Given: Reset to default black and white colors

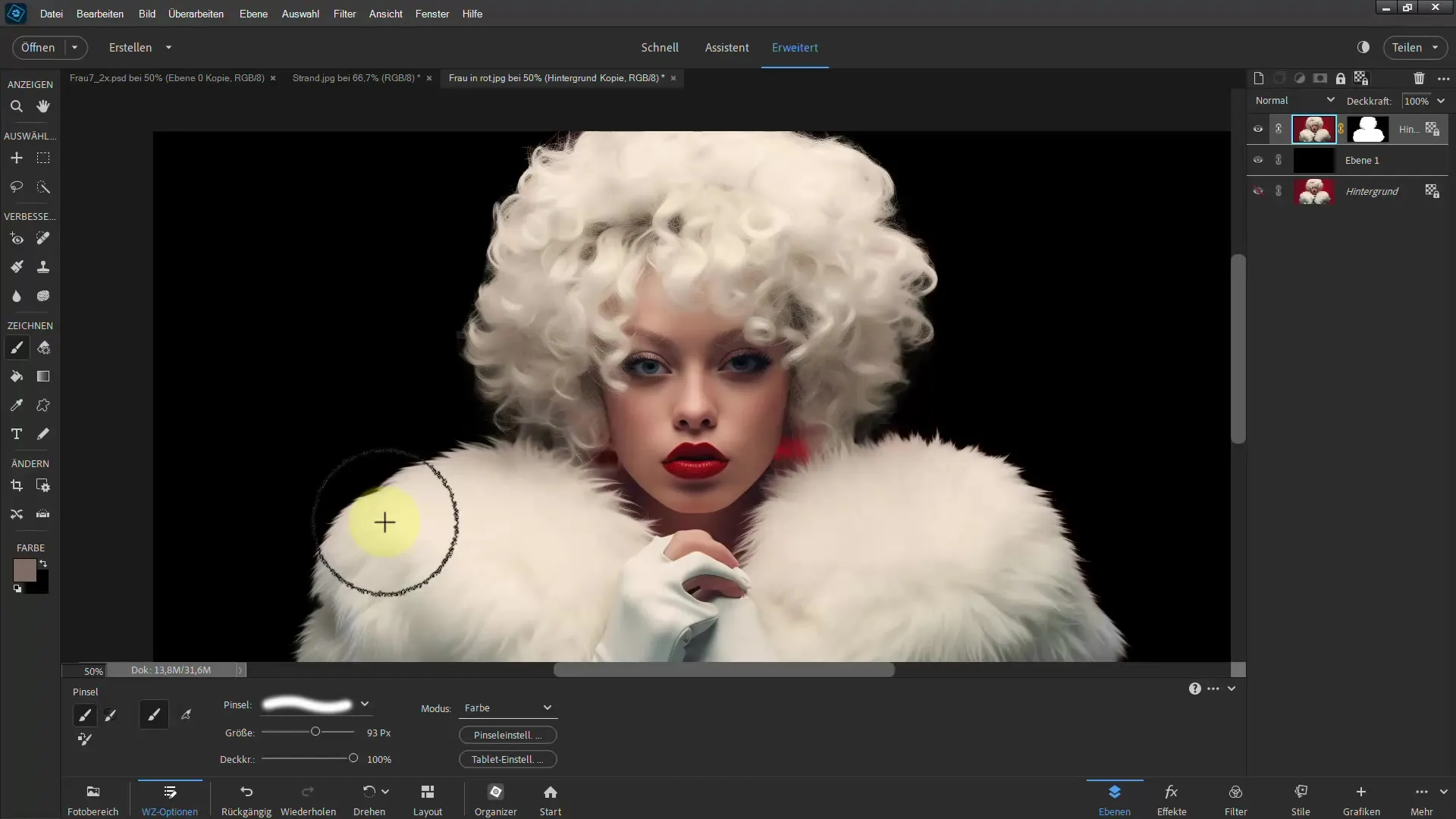Looking at the screenshot, I should tap(17, 588).
